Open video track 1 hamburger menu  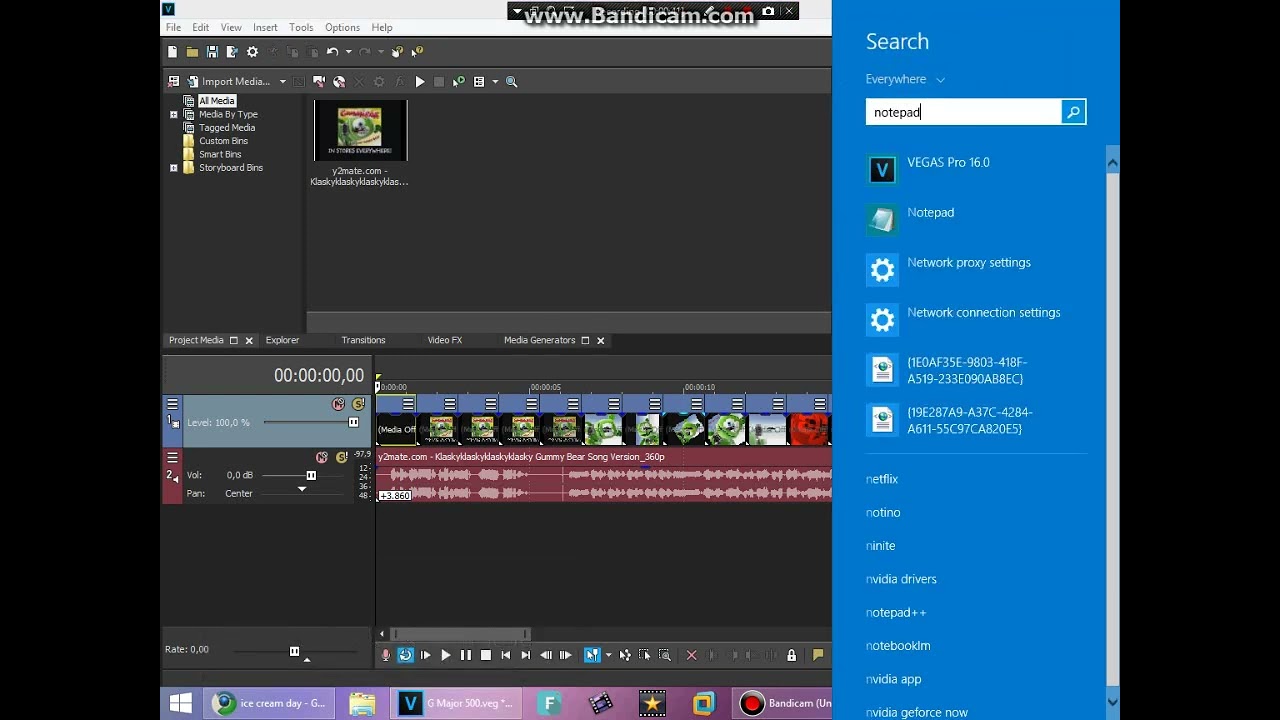[x=172, y=404]
